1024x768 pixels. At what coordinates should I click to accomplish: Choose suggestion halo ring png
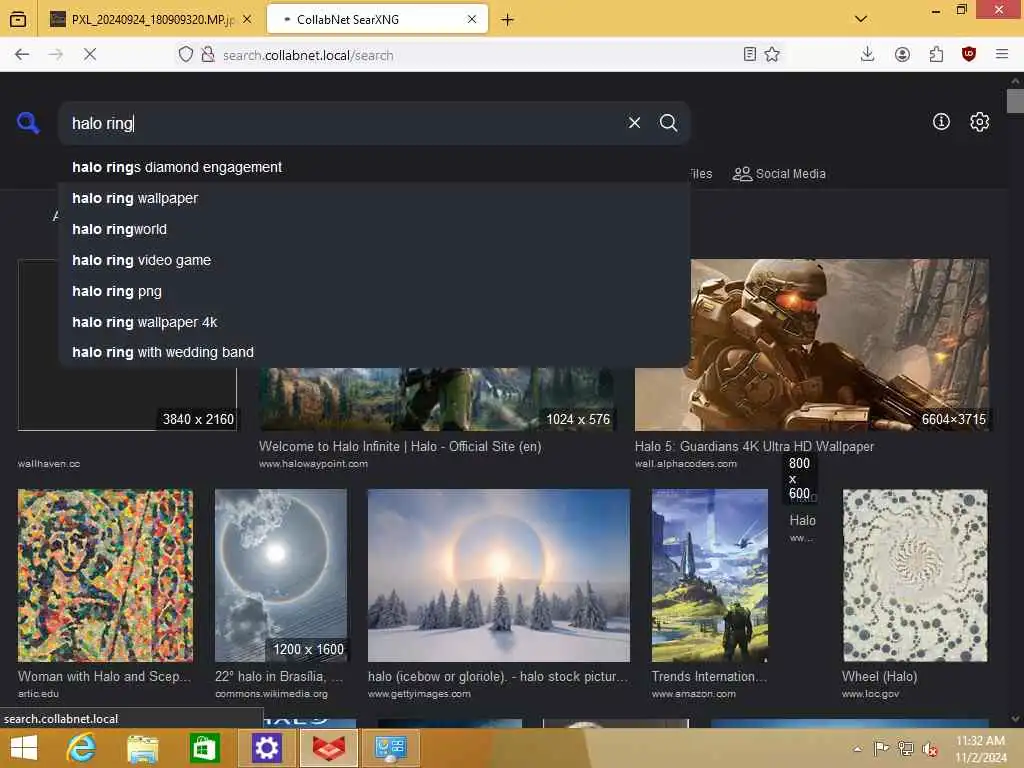374,291
